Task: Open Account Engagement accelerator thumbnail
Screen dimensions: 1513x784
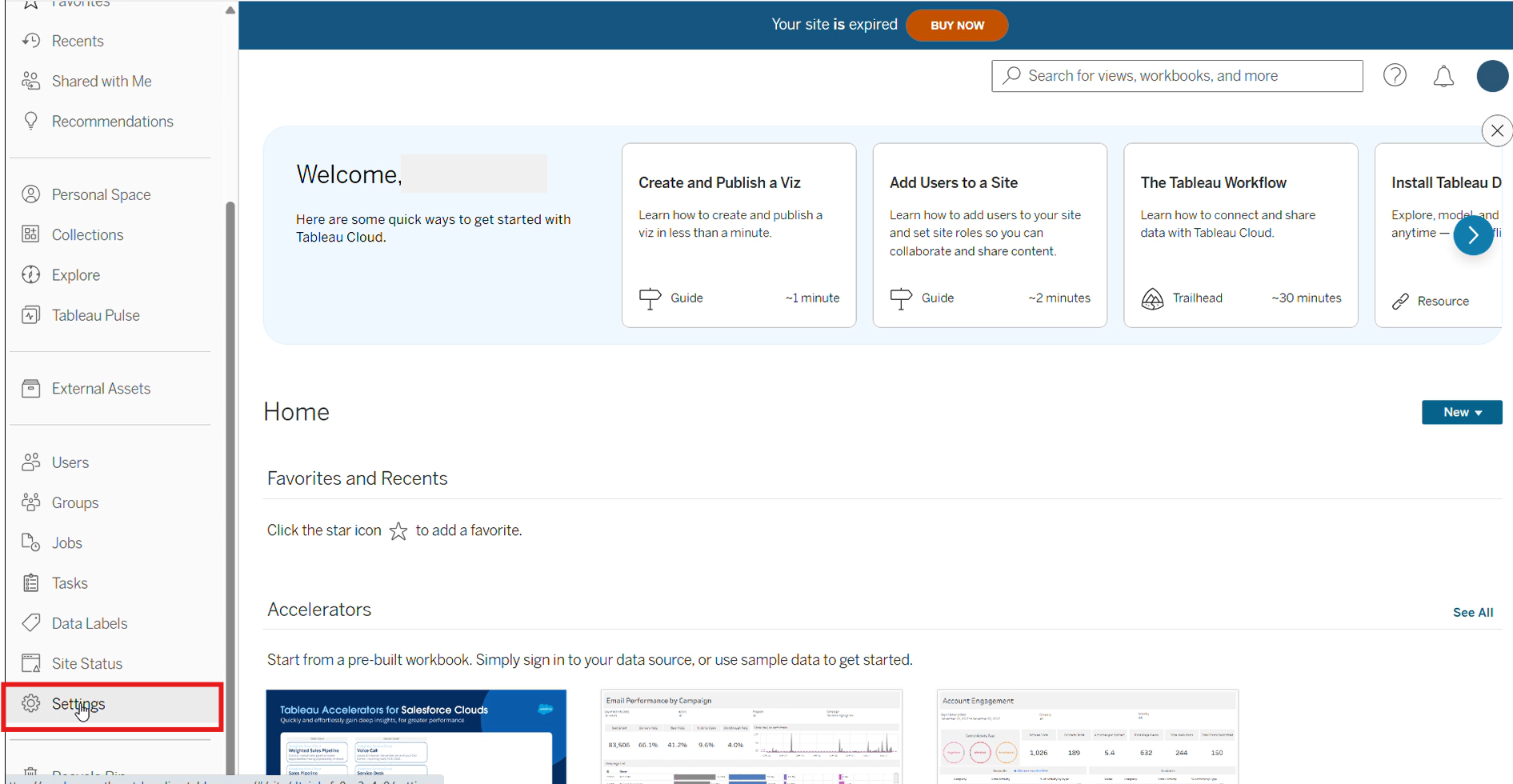Action: click(x=1087, y=737)
